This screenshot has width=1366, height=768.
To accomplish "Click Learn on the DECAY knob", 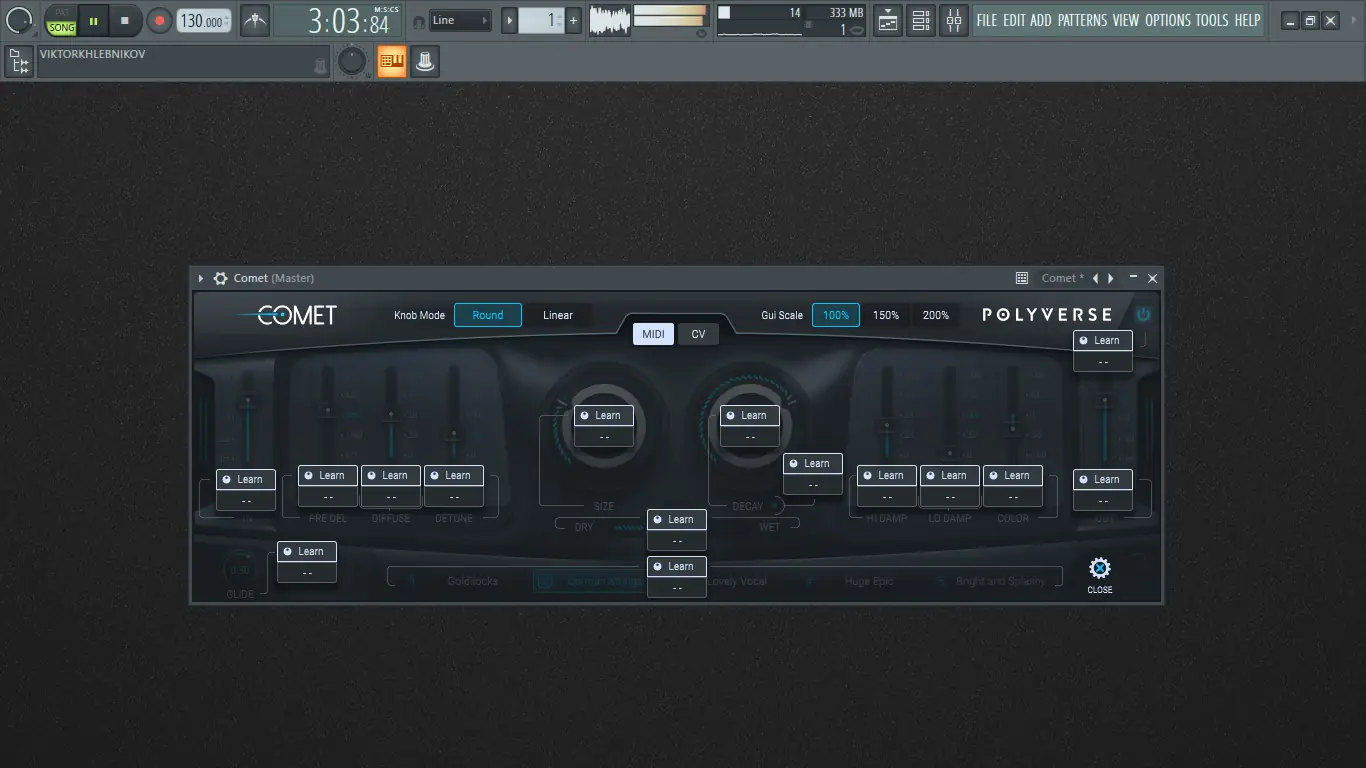I will click(750, 415).
